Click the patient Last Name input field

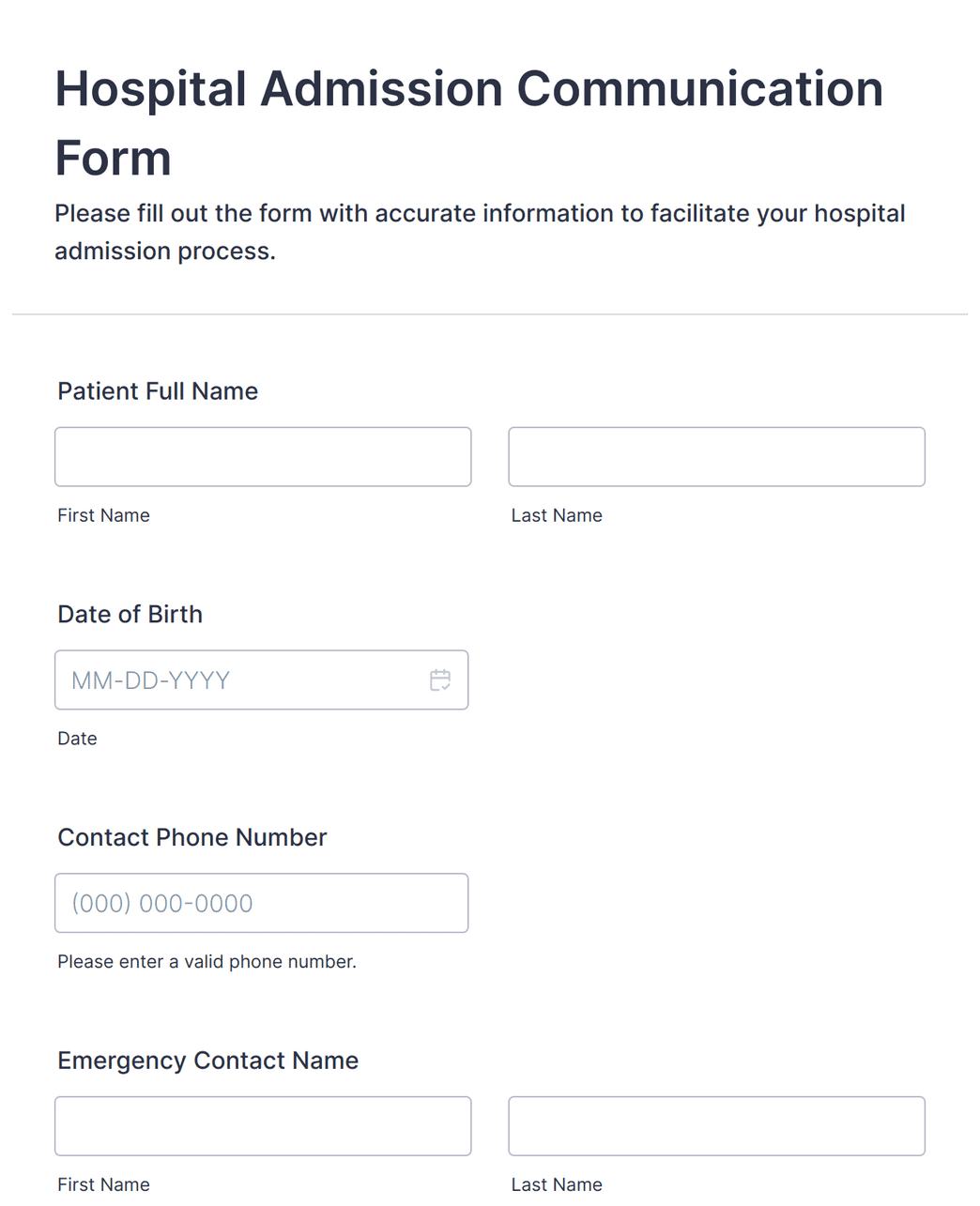pos(716,457)
